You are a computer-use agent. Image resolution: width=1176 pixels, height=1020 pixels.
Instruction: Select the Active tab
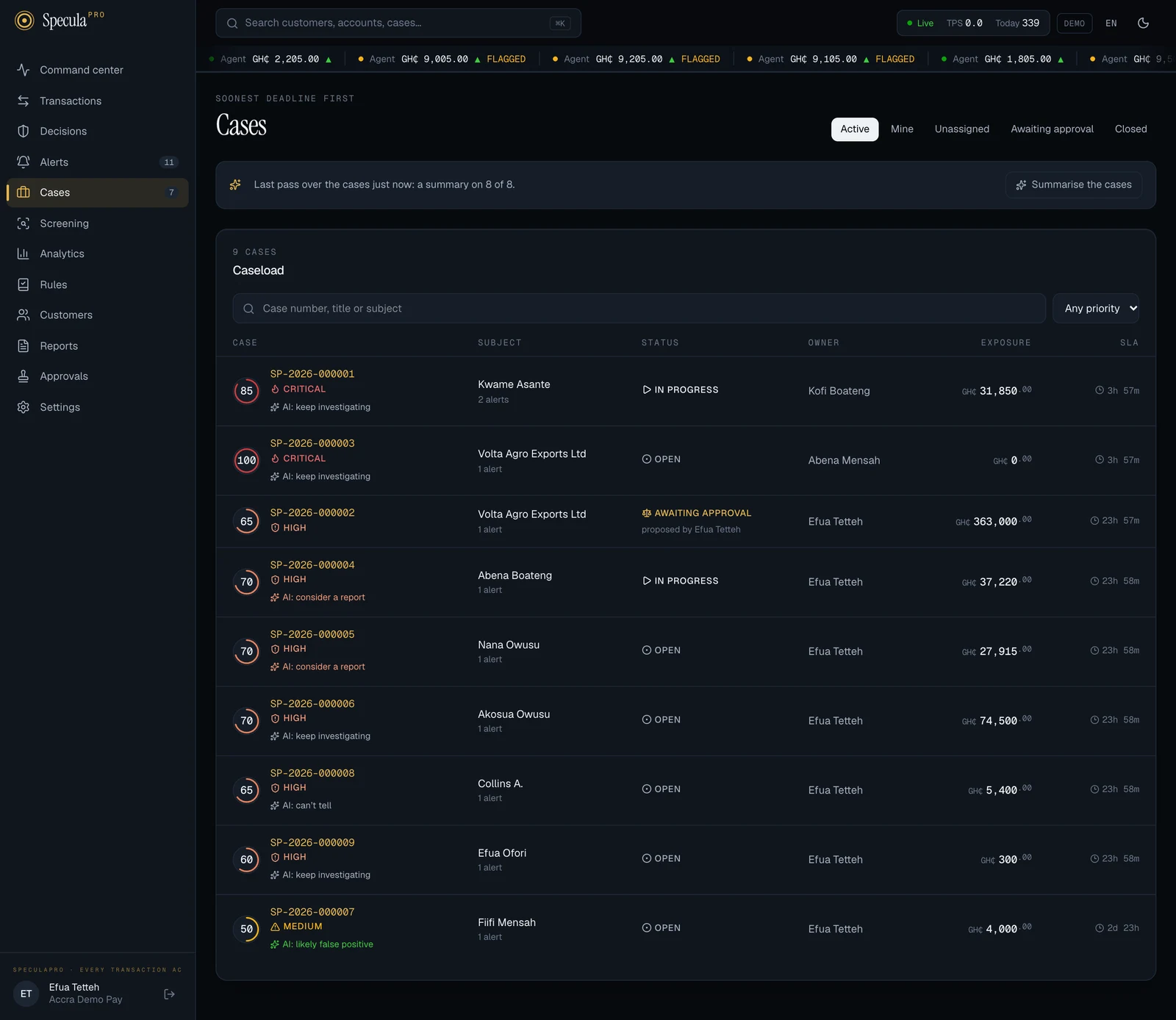[x=855, y=129]
